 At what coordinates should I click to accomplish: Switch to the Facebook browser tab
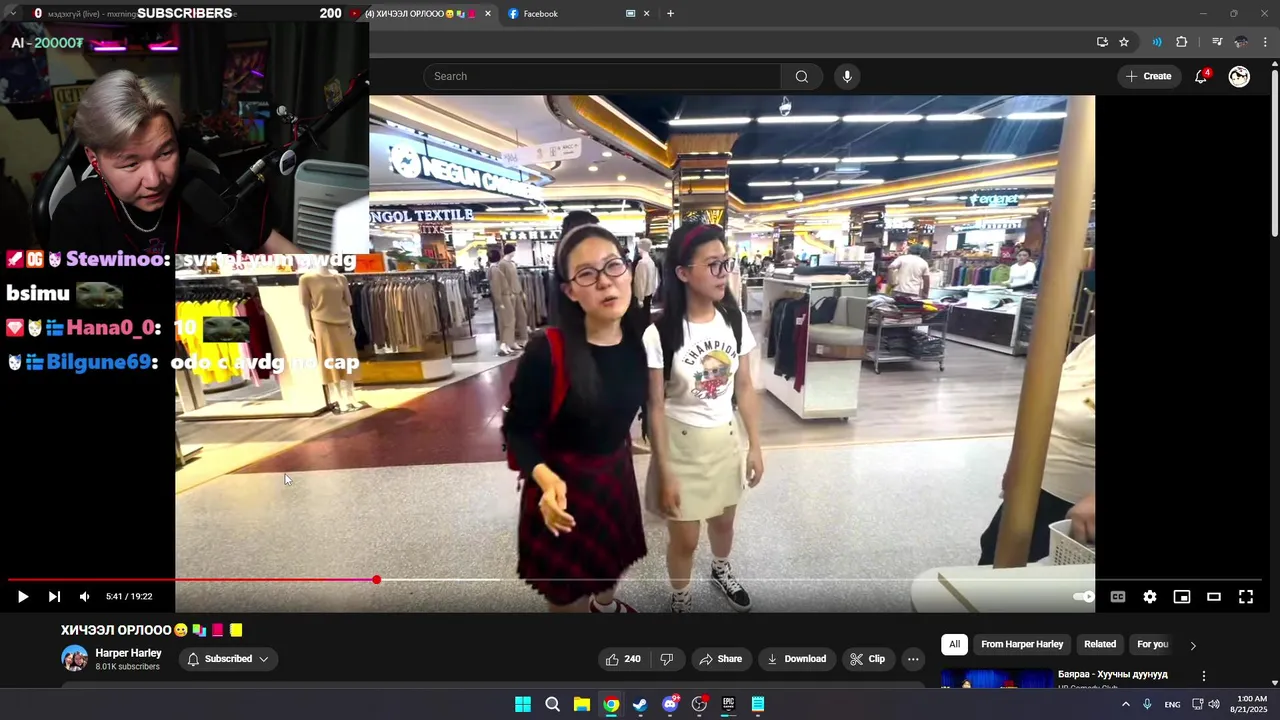click(566, 14)
